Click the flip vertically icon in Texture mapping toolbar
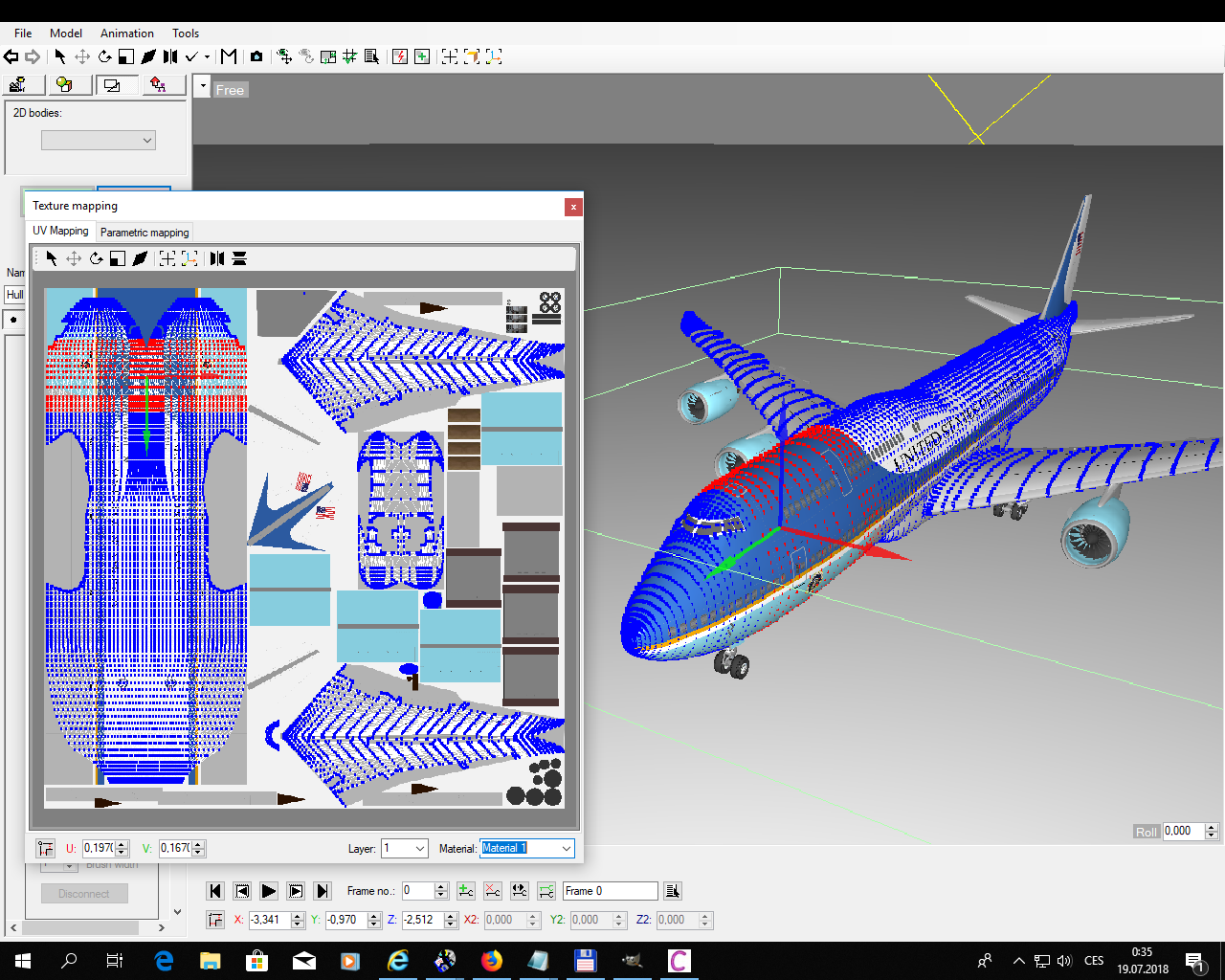This screenshot has height=980, width=1225. [x=239, y=258]
